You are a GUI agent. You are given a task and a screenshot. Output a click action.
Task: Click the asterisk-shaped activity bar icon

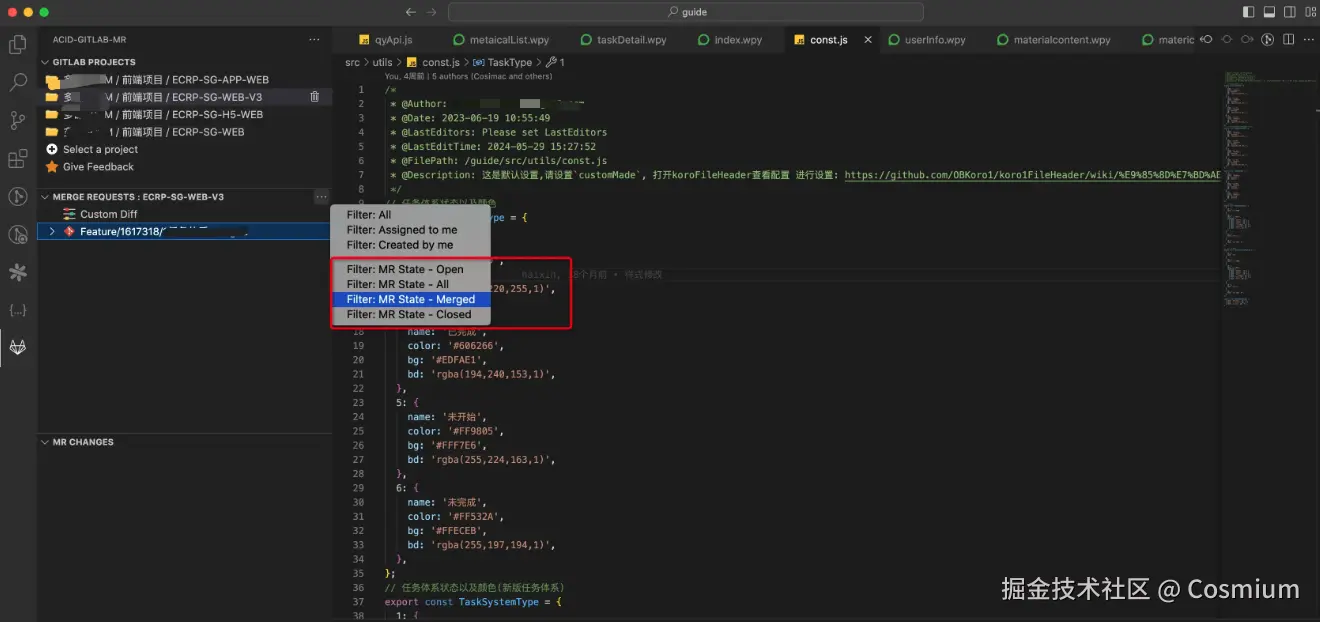17,272
